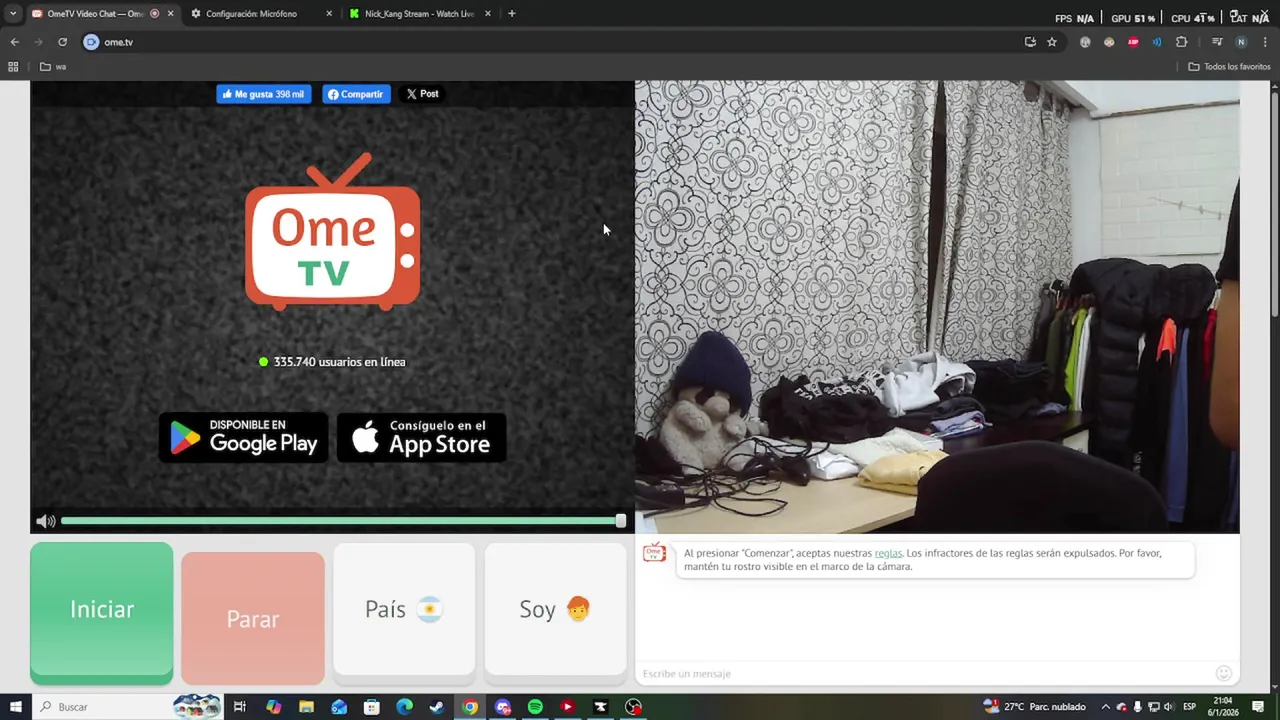Close the OmeTV Video Chat tab
The width and height of the screenshot is (1280, 720).
click(170, 14)
